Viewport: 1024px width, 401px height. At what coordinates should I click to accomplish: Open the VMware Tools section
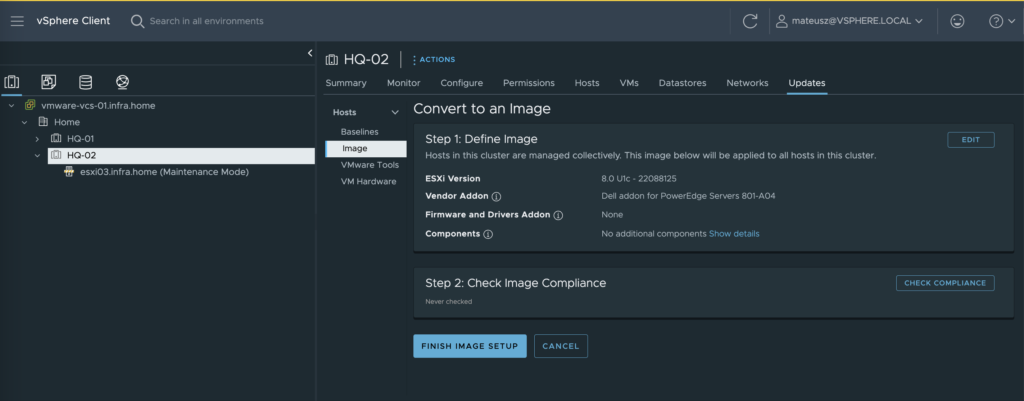click(x=370, y=165)
